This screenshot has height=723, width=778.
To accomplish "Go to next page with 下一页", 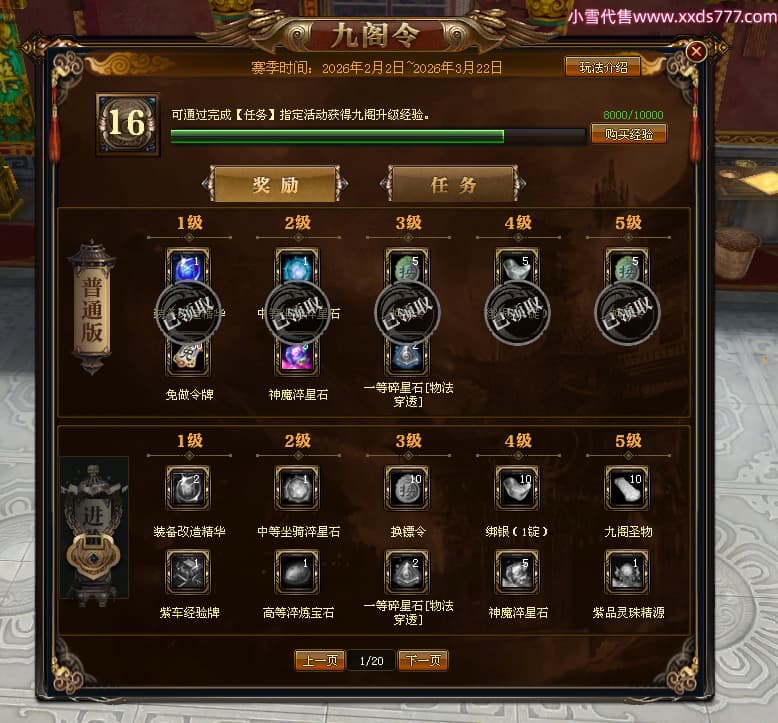I will 423,660.
